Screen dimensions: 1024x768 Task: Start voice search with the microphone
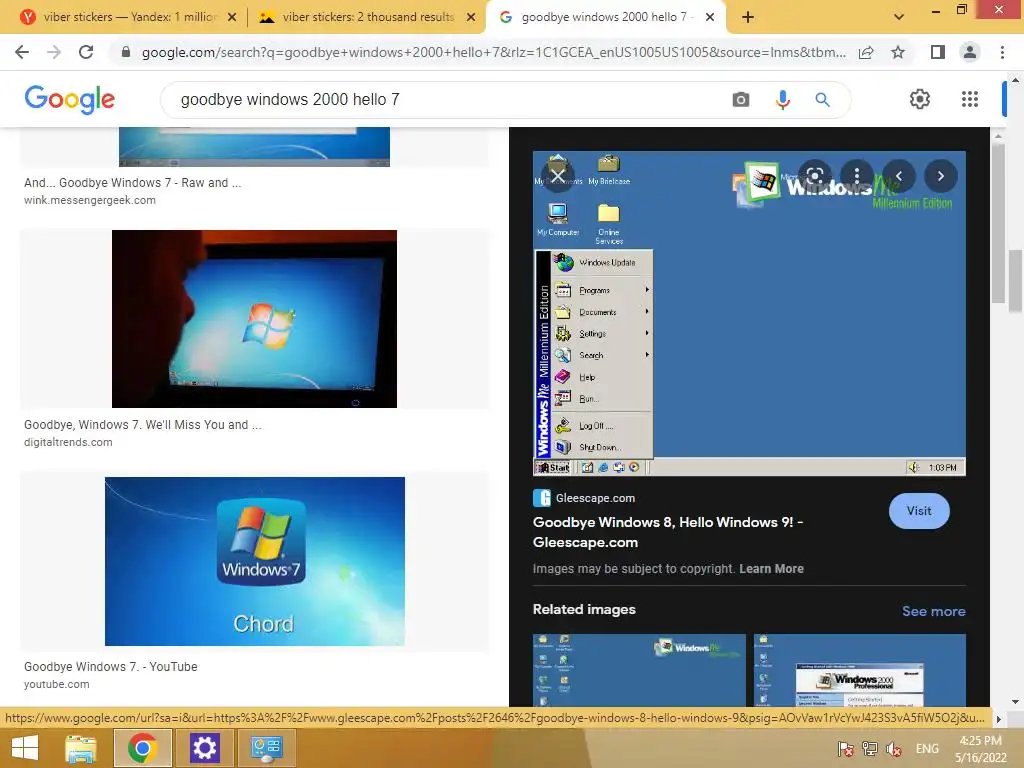[782, 99]
